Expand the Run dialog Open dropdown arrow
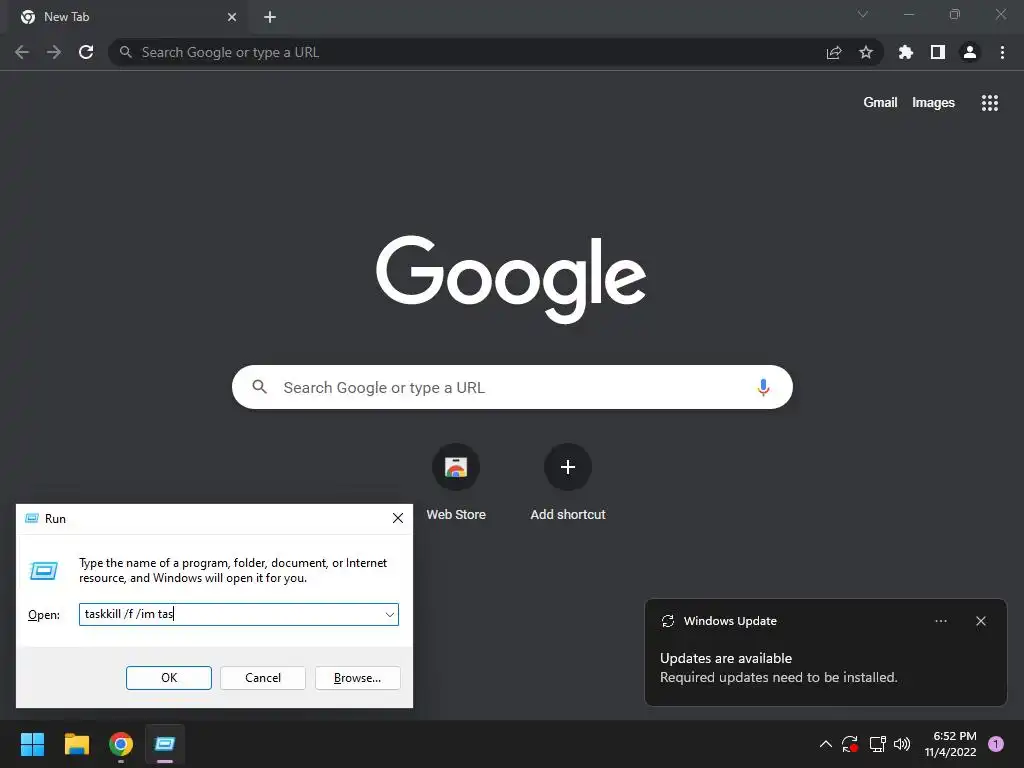Viewport: 1024px width, 768px height. (390, 615)
